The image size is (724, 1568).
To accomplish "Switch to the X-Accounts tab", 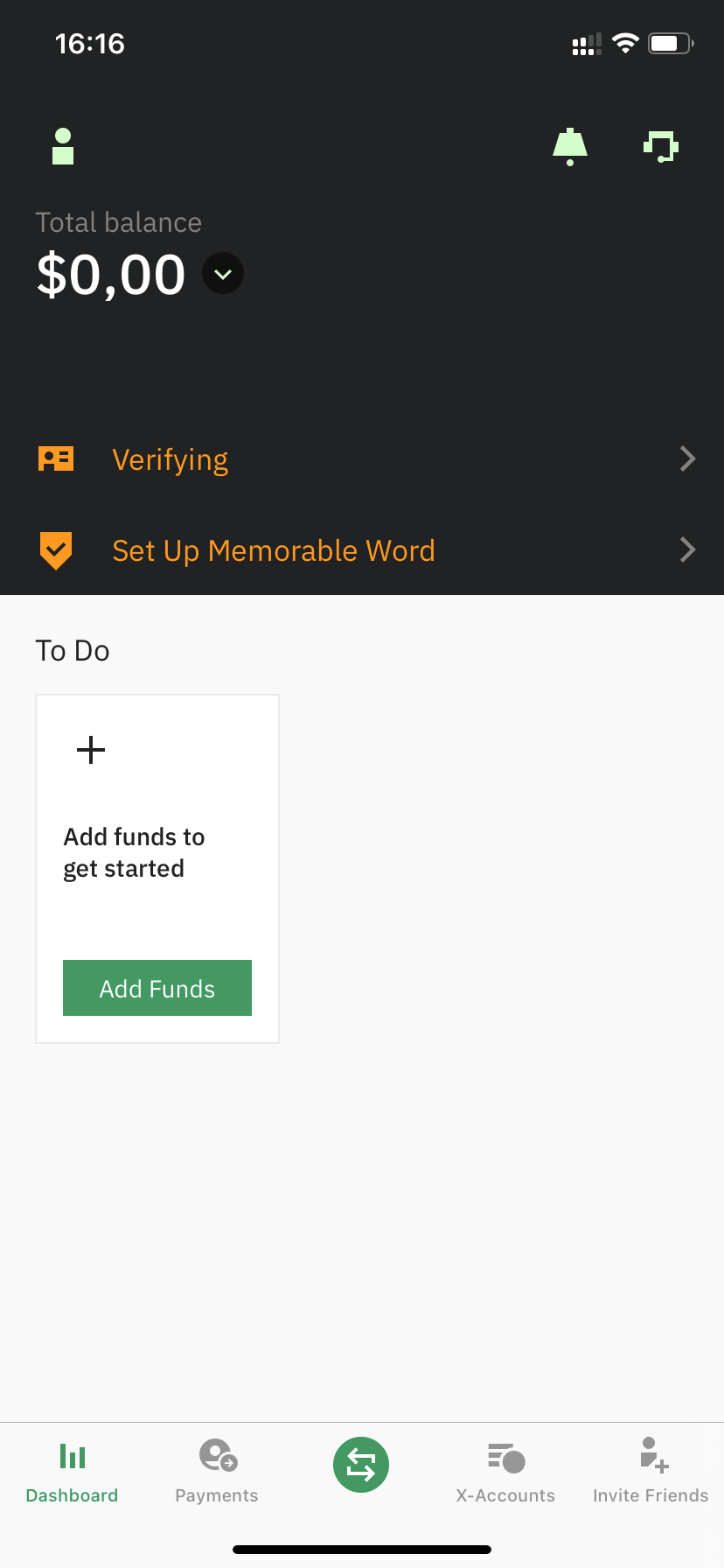I will pos(505,1470).
